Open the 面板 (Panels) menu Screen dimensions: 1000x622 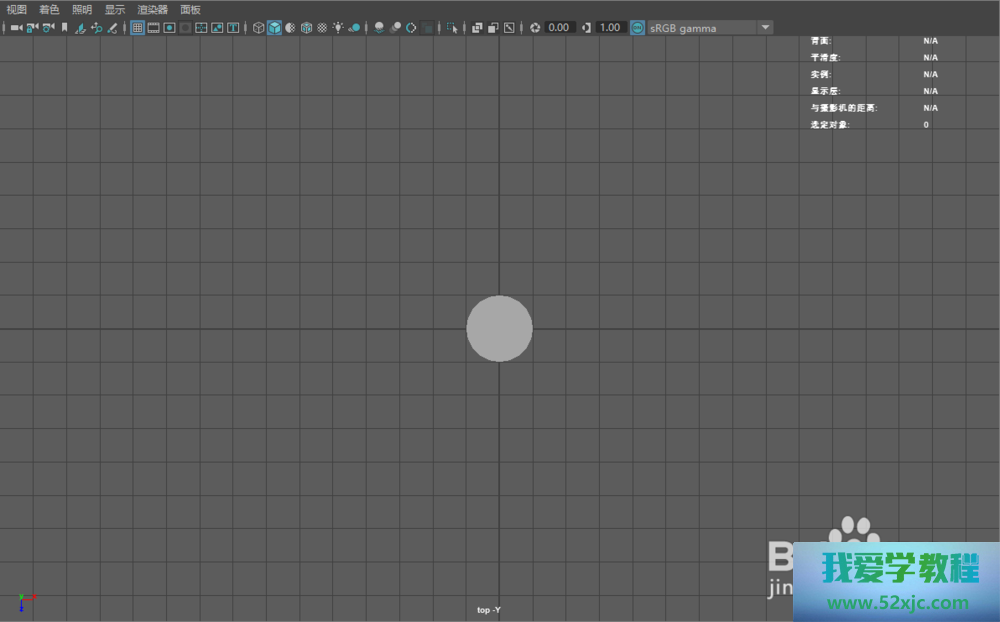190,9
